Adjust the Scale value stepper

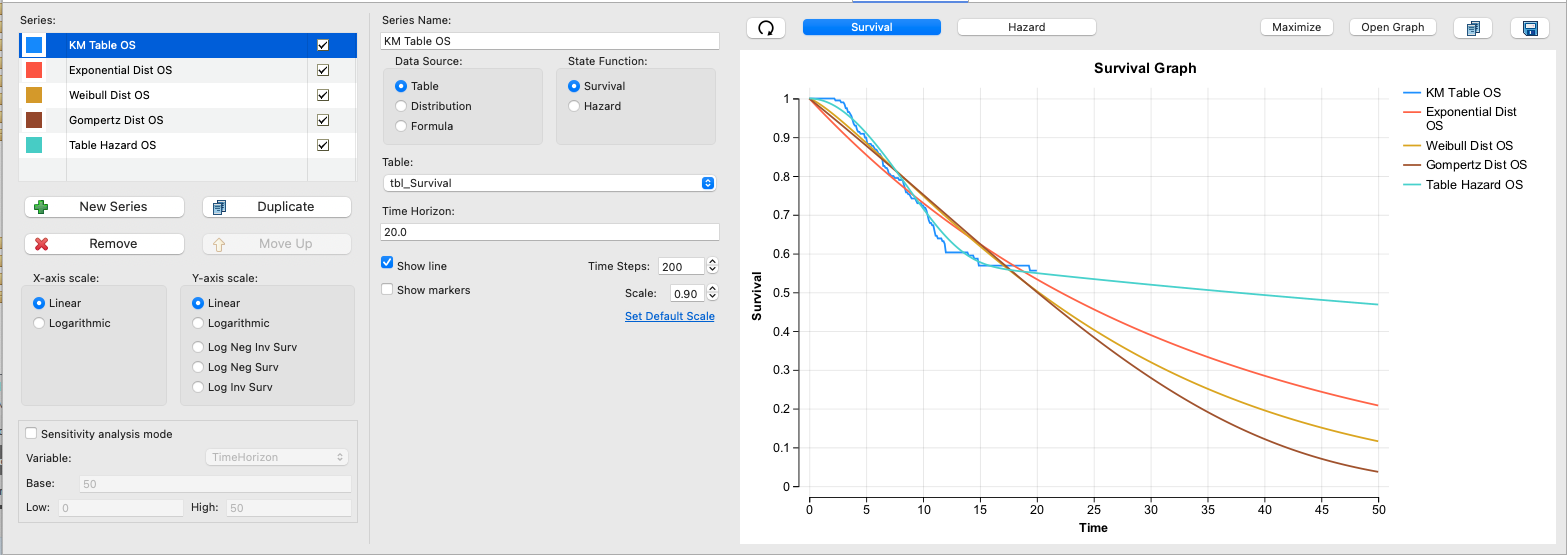[712, 293]
